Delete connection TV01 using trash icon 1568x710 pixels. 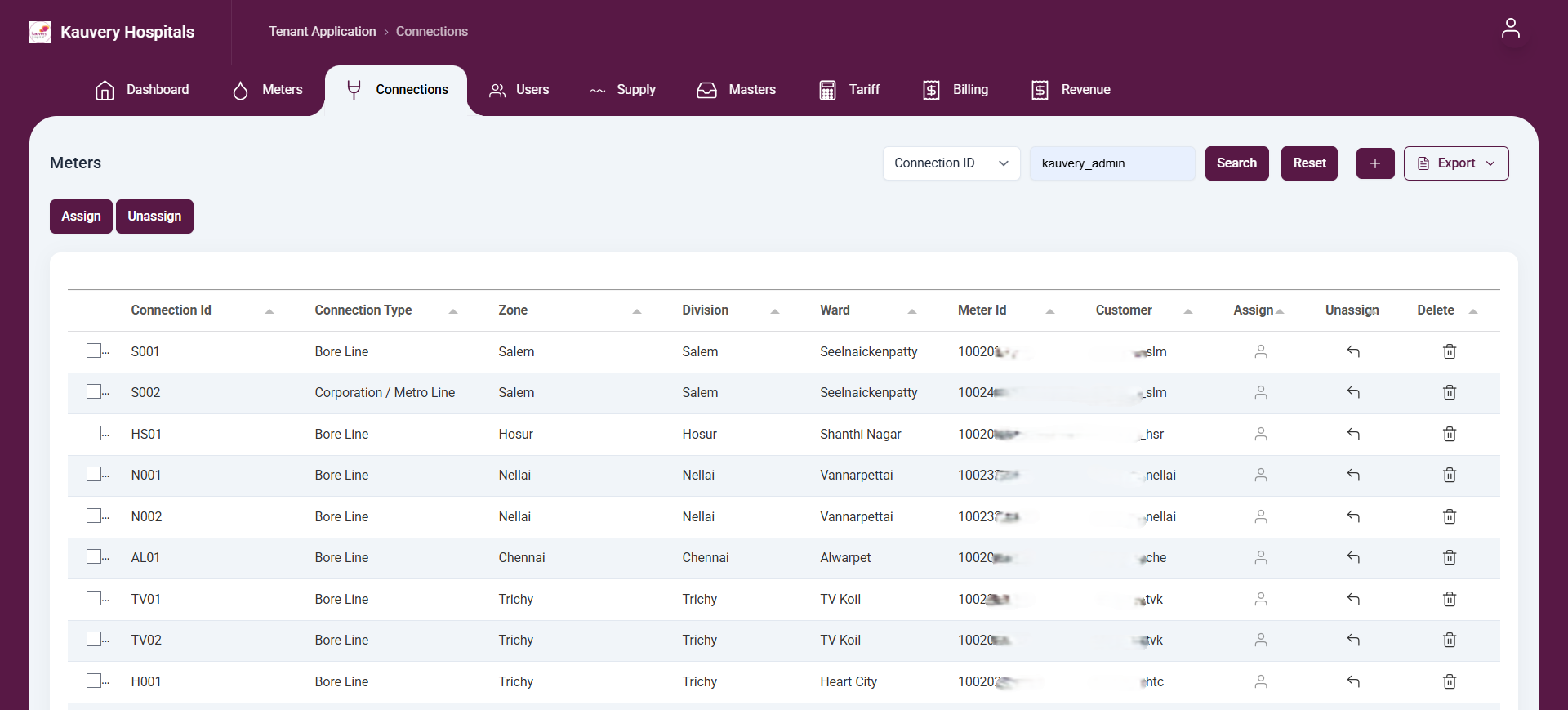[1449, 599]
